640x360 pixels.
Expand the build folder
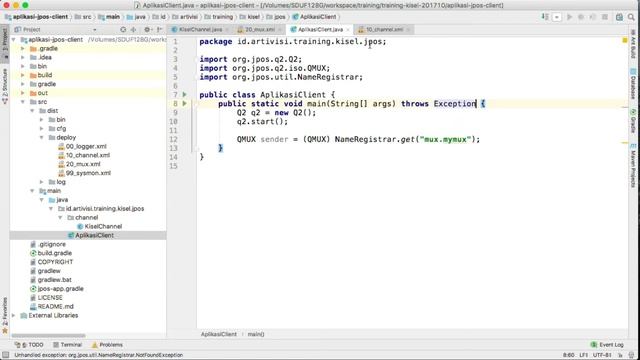(x=23, y=75)
